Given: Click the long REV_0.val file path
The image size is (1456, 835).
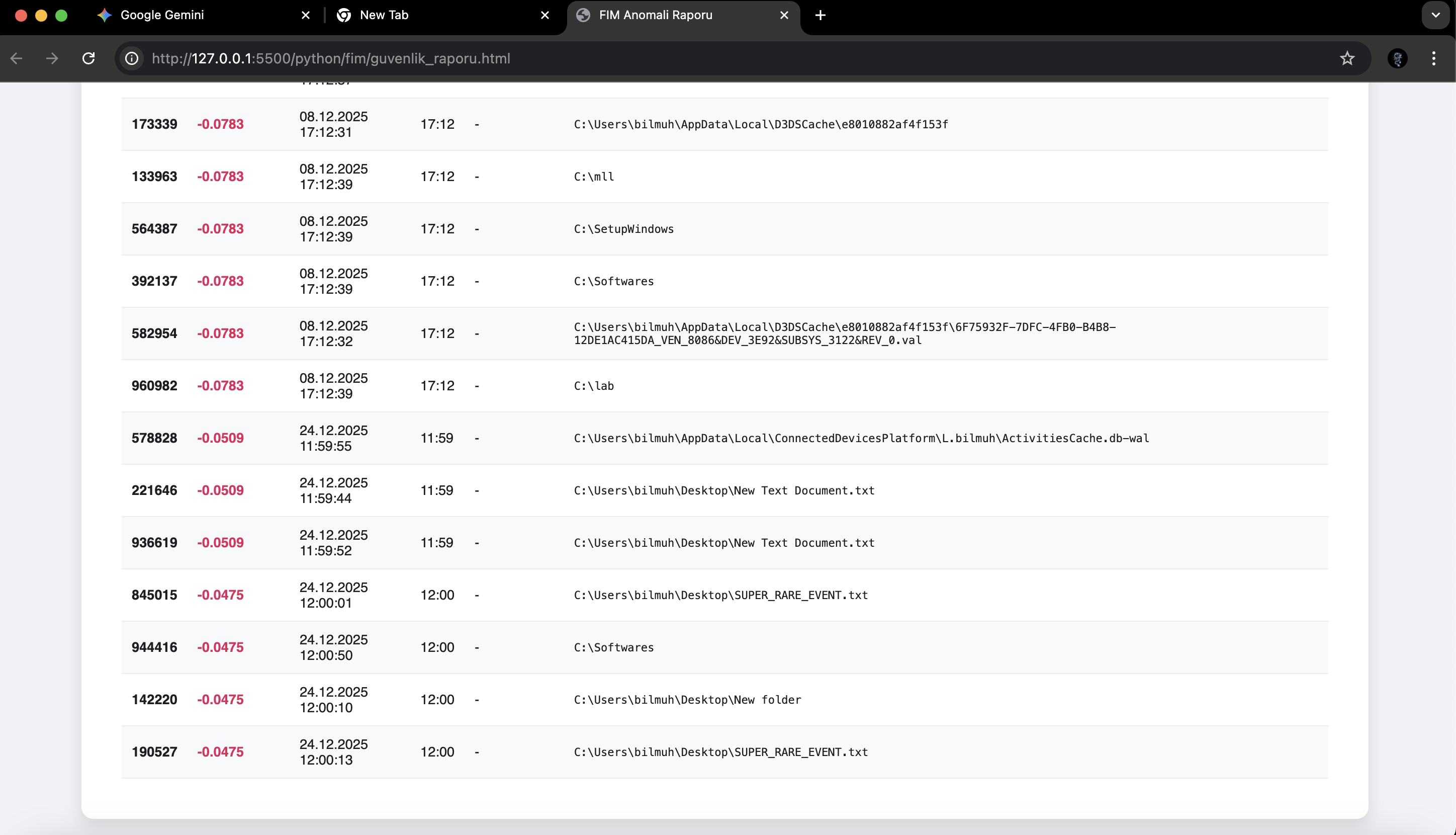Looking at the screenshot, I should click(x=845, y=334).
